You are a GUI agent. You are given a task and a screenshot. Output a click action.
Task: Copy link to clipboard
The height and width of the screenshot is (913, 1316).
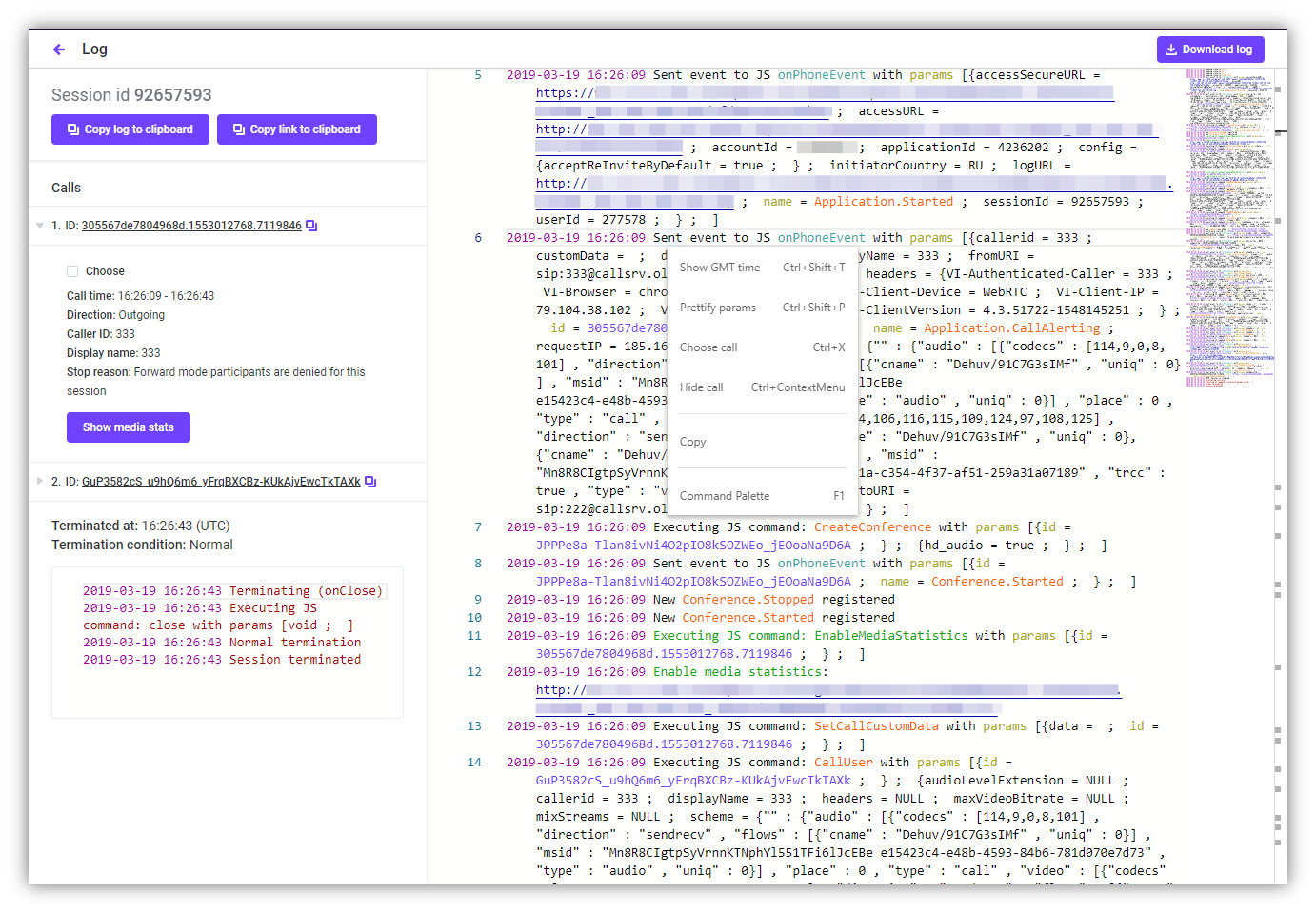click(x=297, y=129)
